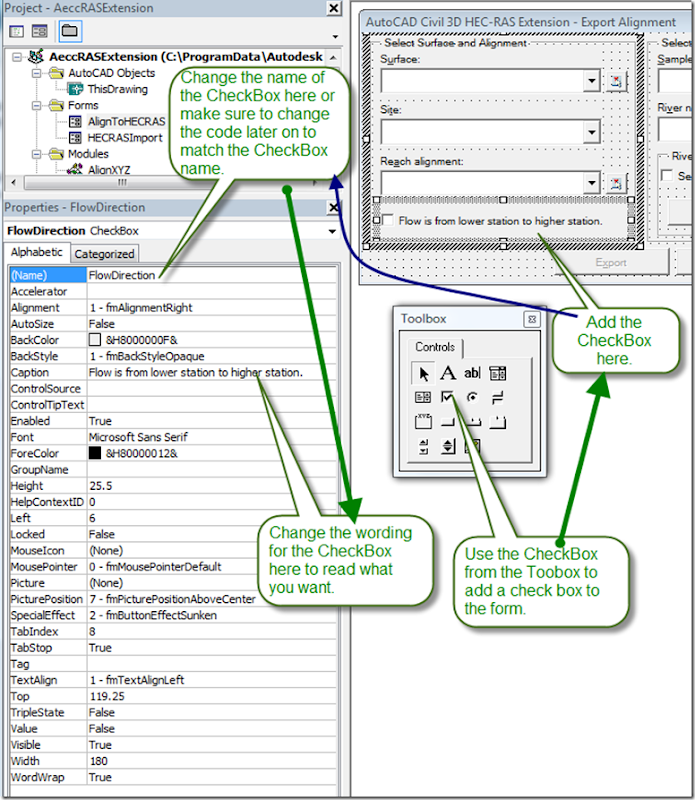Select the AlignXYZ module in project tree
The height and width of the screenshot is (800, 695).
coord(109,169)
